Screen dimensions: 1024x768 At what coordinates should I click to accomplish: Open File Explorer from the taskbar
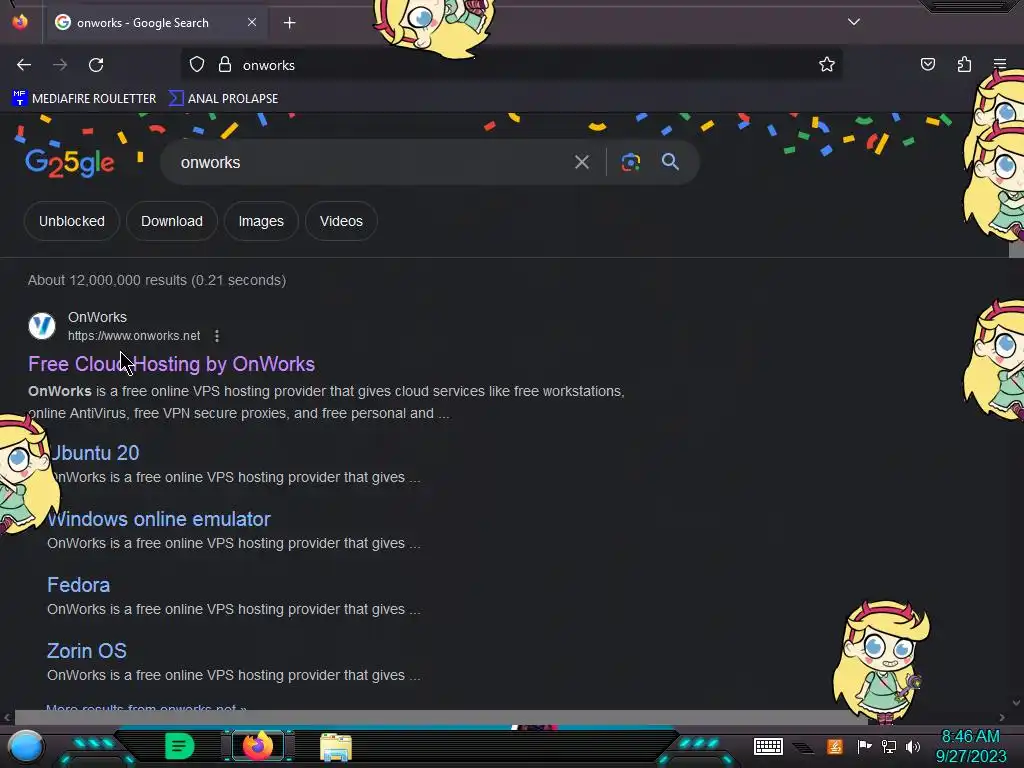(336, 747)
